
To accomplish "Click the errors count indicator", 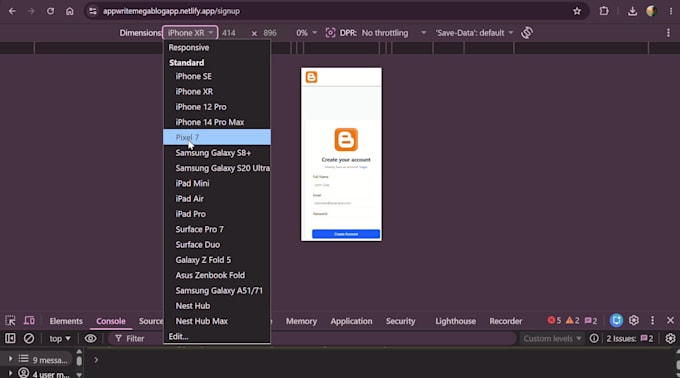I will 554,320.
